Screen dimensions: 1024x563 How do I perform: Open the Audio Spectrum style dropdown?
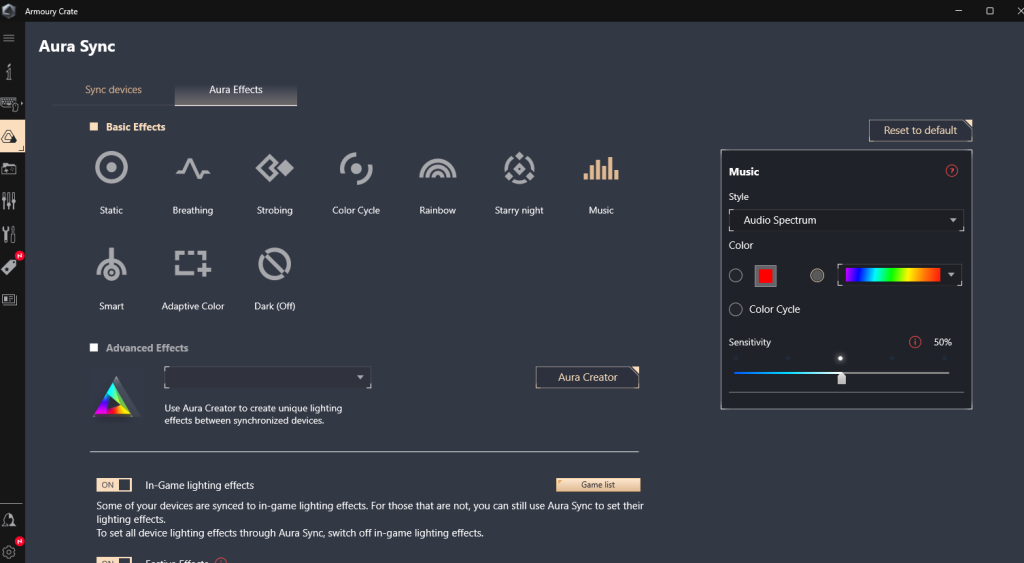pyautogui.click(x=848, y=220)
